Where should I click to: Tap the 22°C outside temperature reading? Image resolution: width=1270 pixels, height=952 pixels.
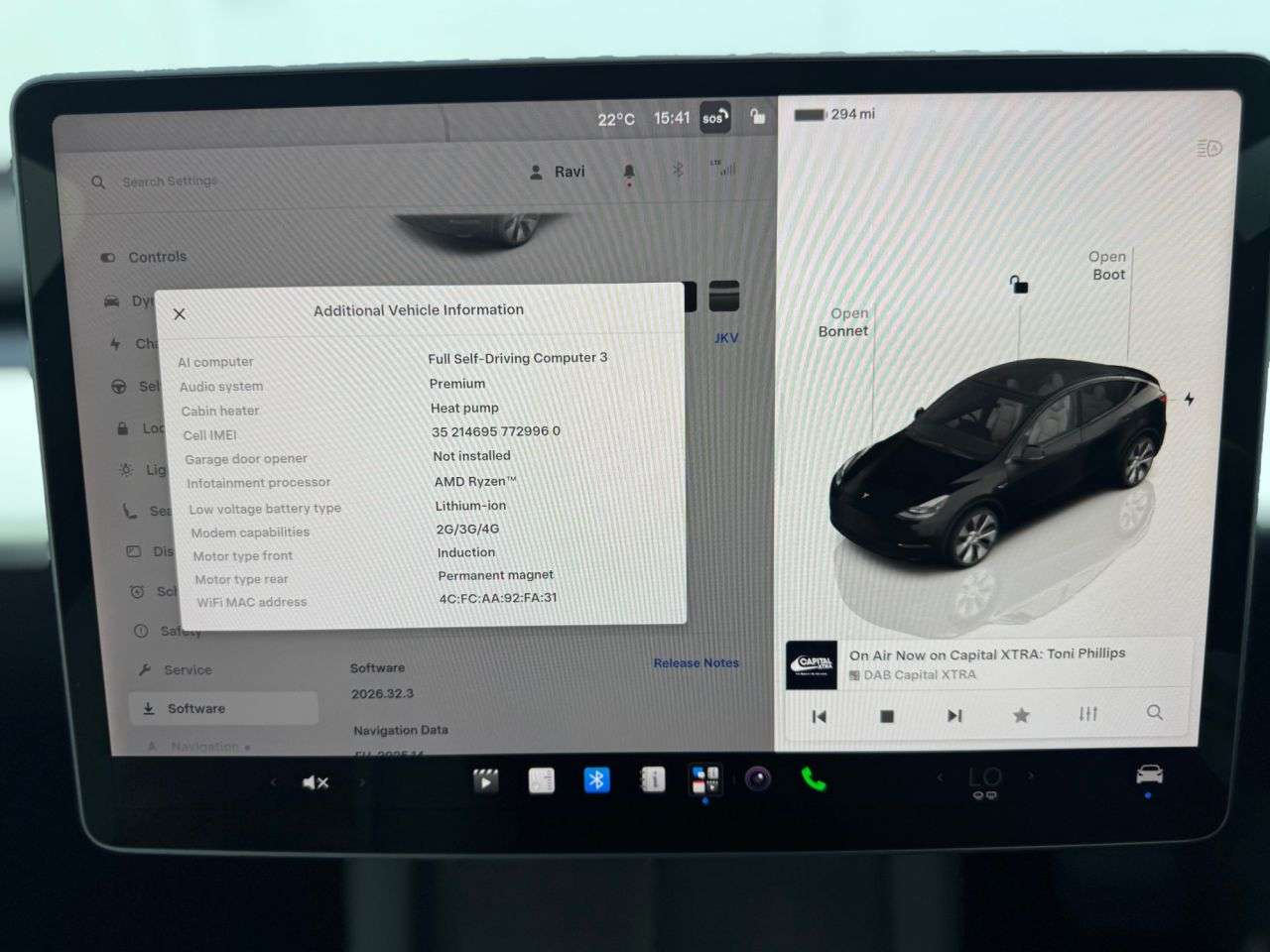point(615,119)
